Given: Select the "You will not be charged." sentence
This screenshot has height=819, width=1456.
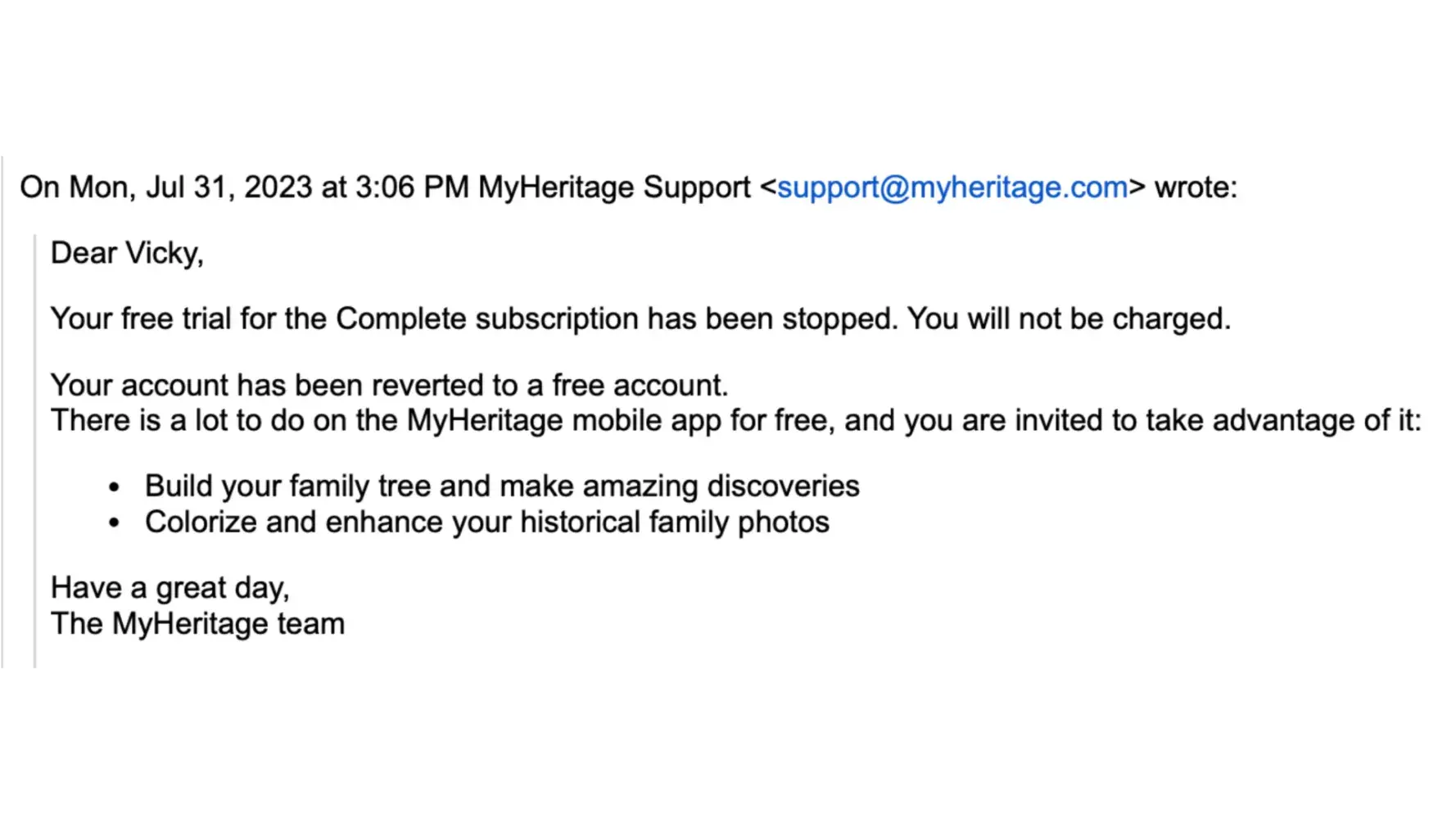Looking at the screenshot, I should [x=1068, y=319].
